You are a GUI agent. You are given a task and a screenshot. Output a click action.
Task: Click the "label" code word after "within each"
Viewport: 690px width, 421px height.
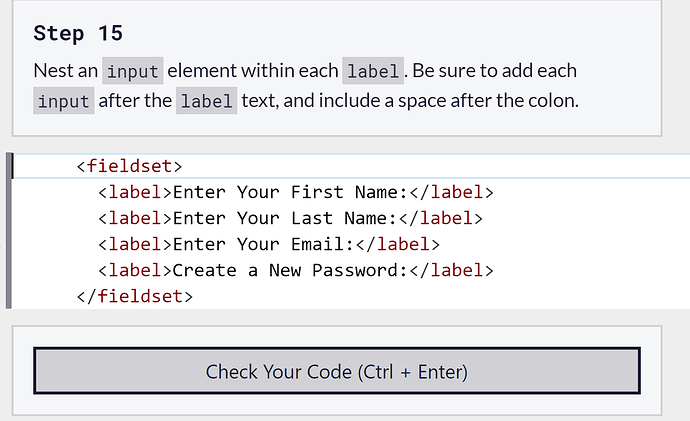pos(374,72)
